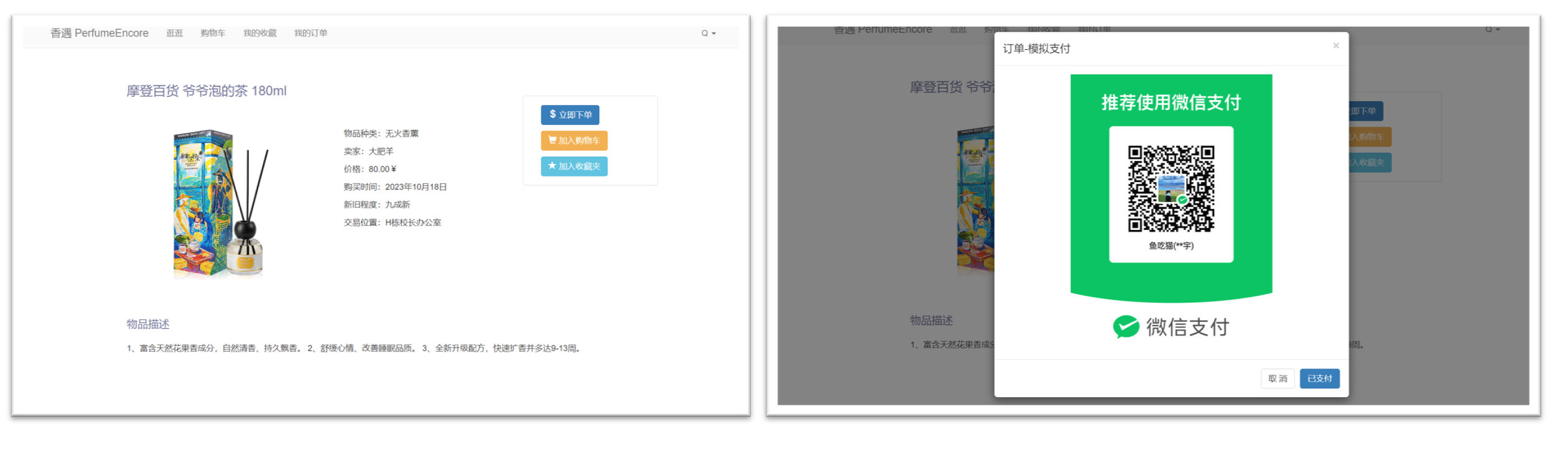1568x453 pixels.
Task: Click the 取消 button in payment dialog
Action: click(1278, 378)
